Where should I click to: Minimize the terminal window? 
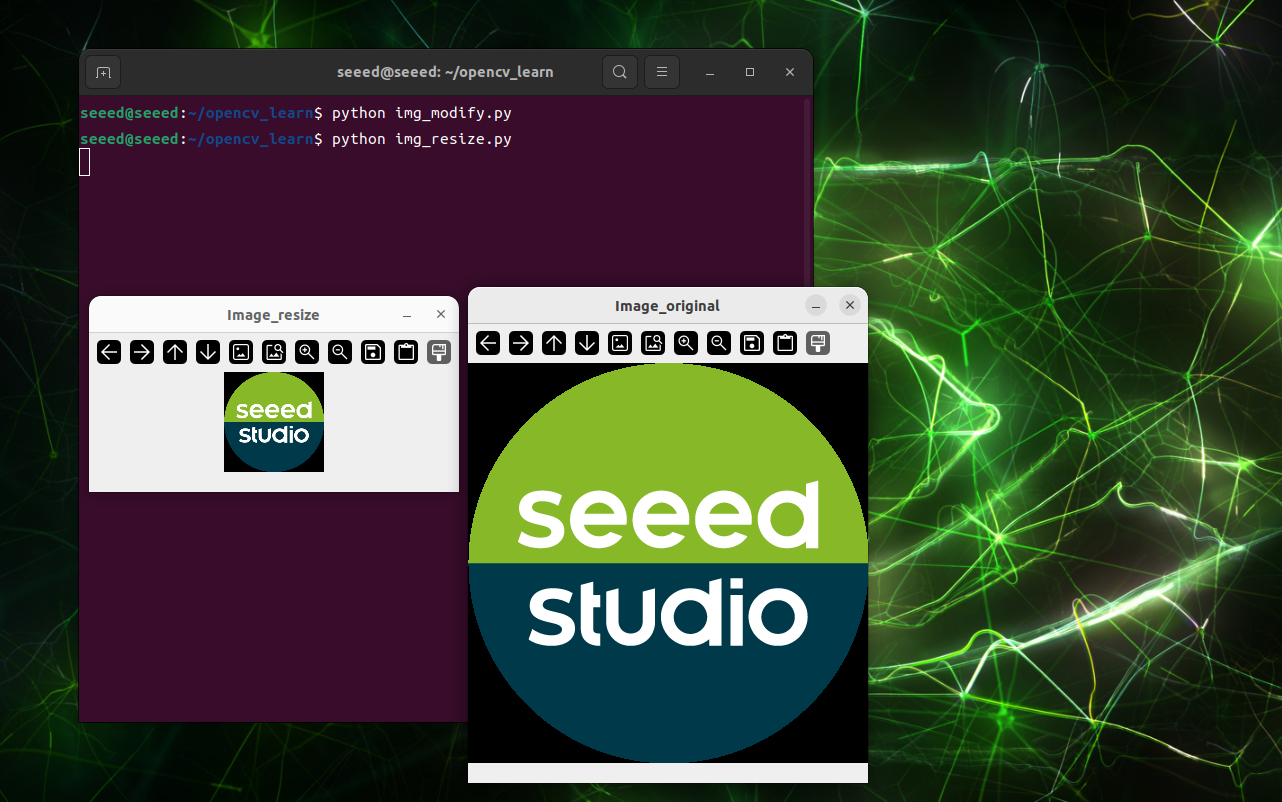(x=710, y=72)
